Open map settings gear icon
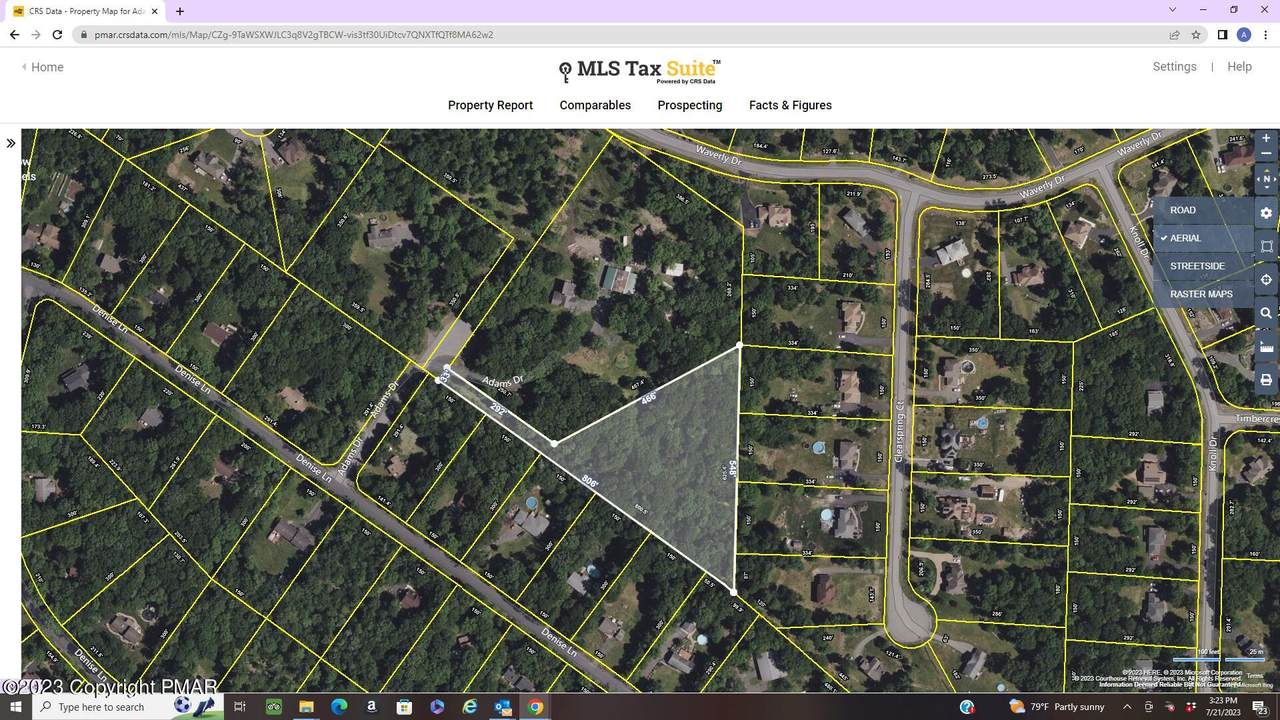The width and height of the screenshot is (1280, 720). tap(1266, 213)
